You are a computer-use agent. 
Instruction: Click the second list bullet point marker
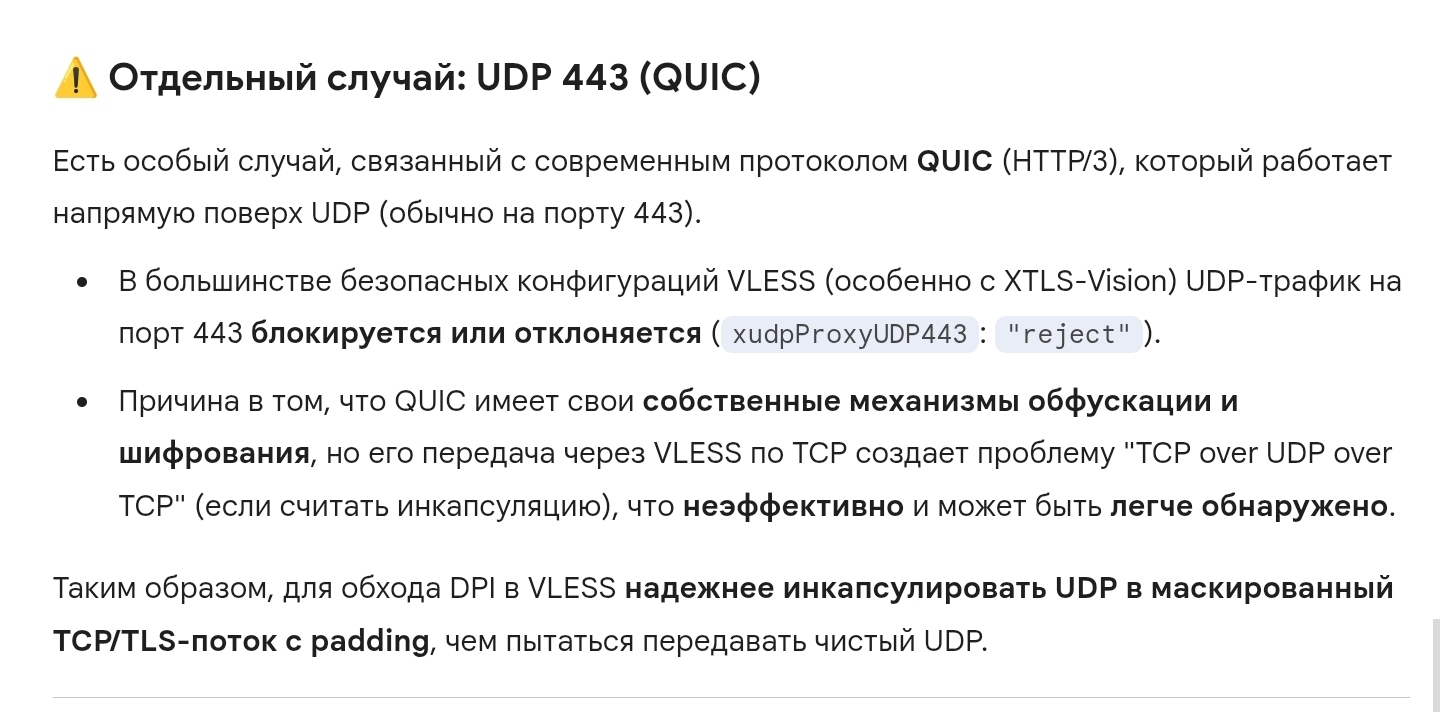pos(83,402)
